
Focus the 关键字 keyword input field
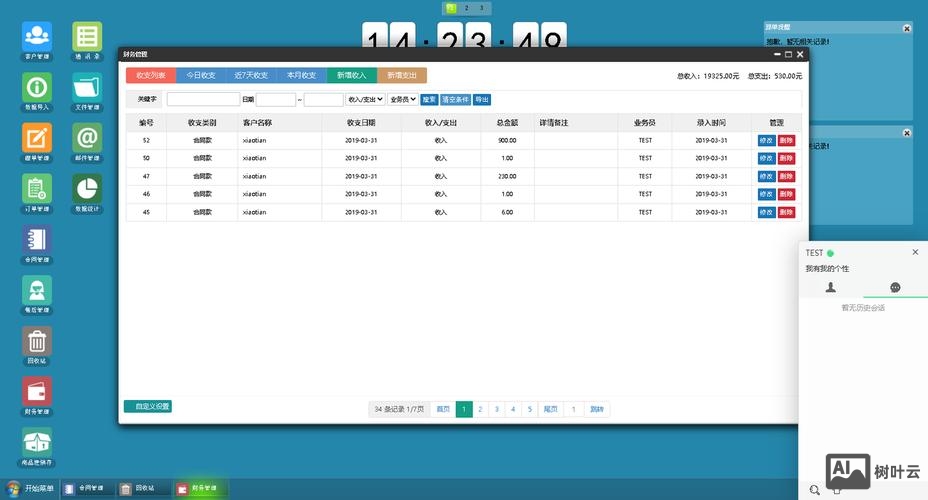(x=203, y=99)
